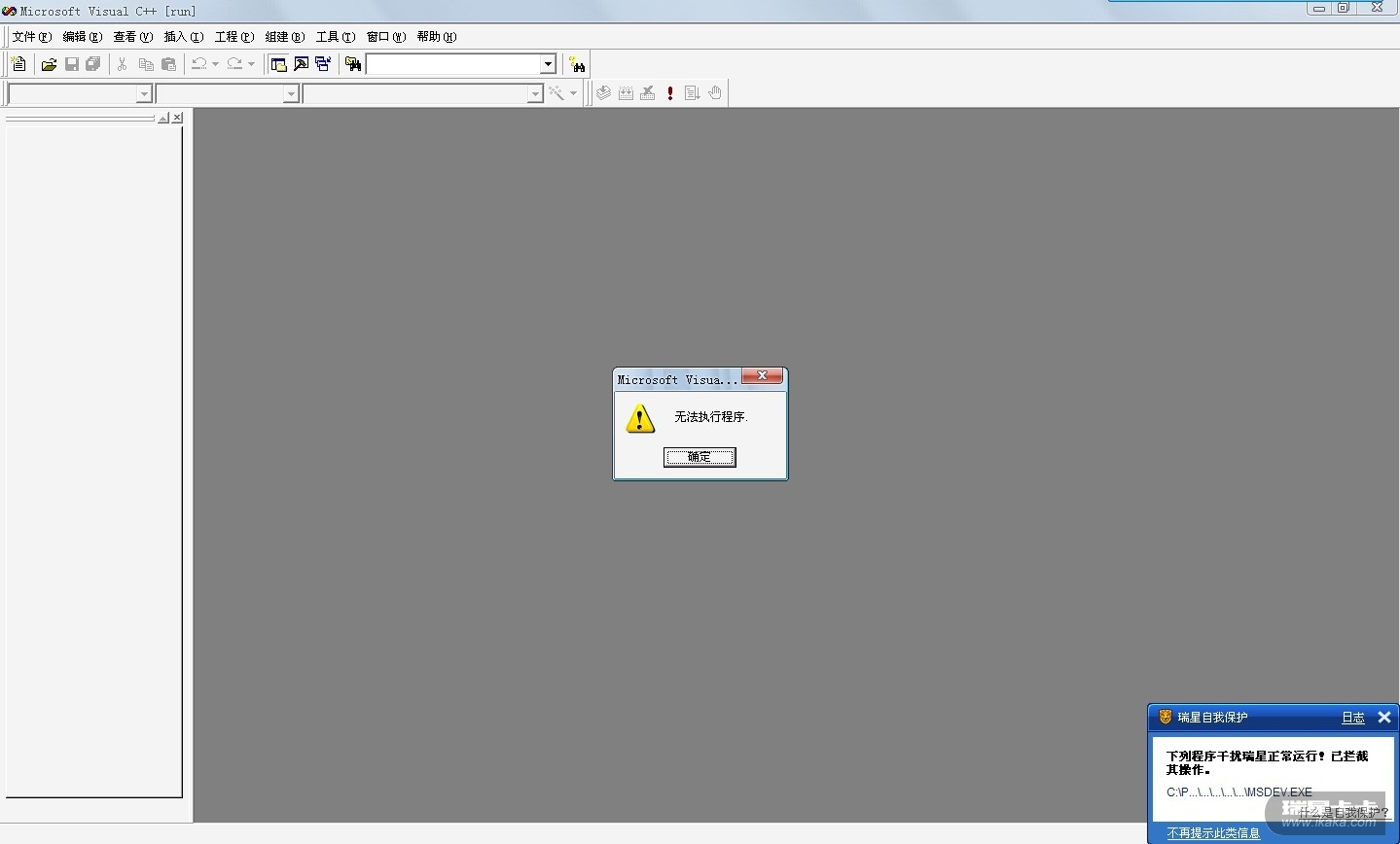This screenshot has width=1400, height=844.
Task: Click the 不再提示此类信息 link
Action: click(1213, 833)
